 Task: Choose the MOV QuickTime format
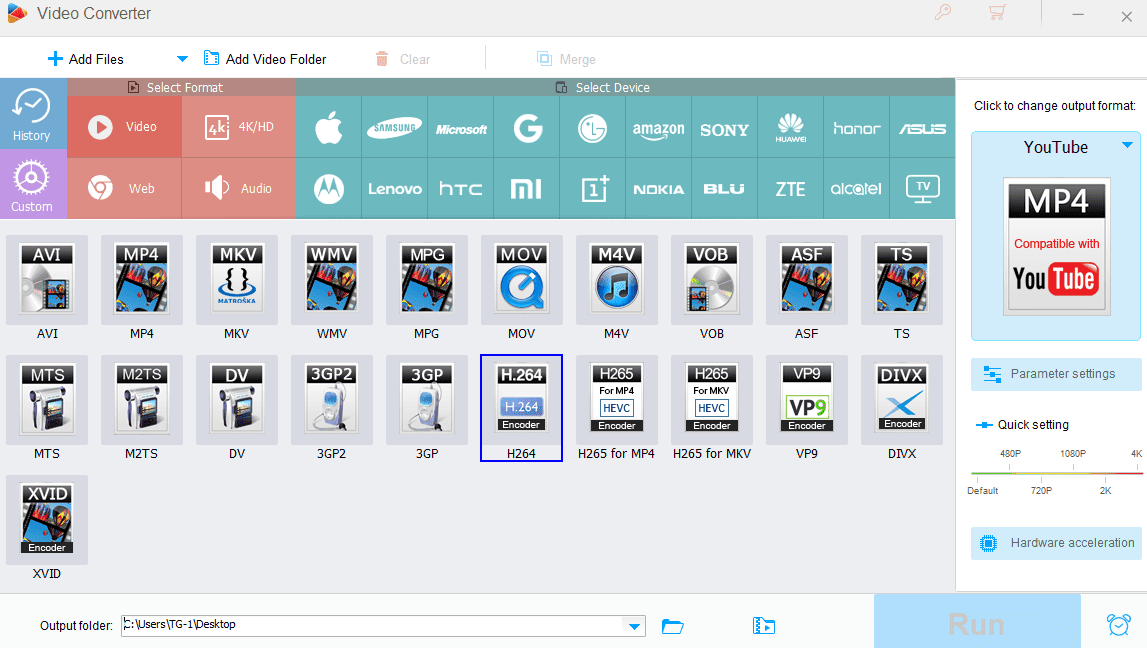522,280
